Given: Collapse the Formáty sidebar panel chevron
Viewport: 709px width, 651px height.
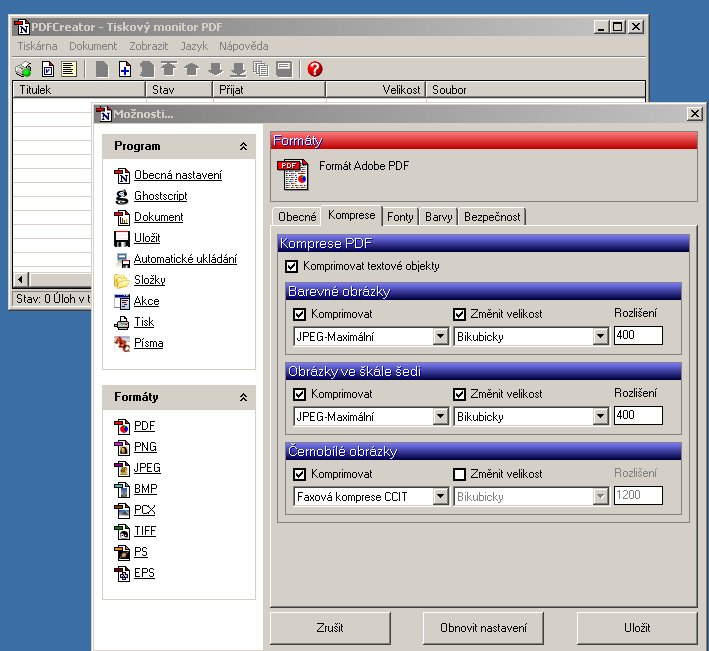Looking at the screenshot, I should (243, 397).
